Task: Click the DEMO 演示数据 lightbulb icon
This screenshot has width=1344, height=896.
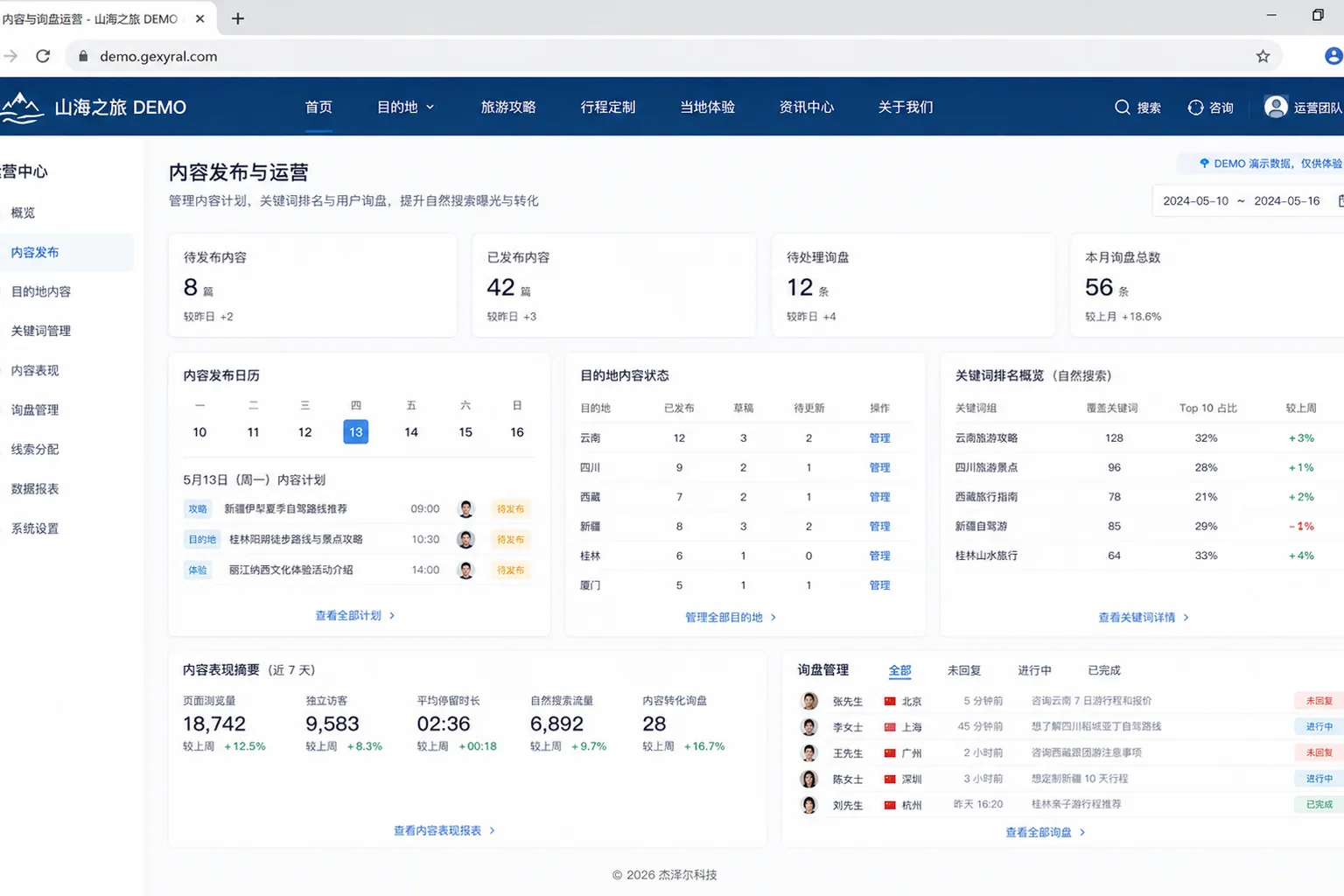Action: coord(1204,164)
